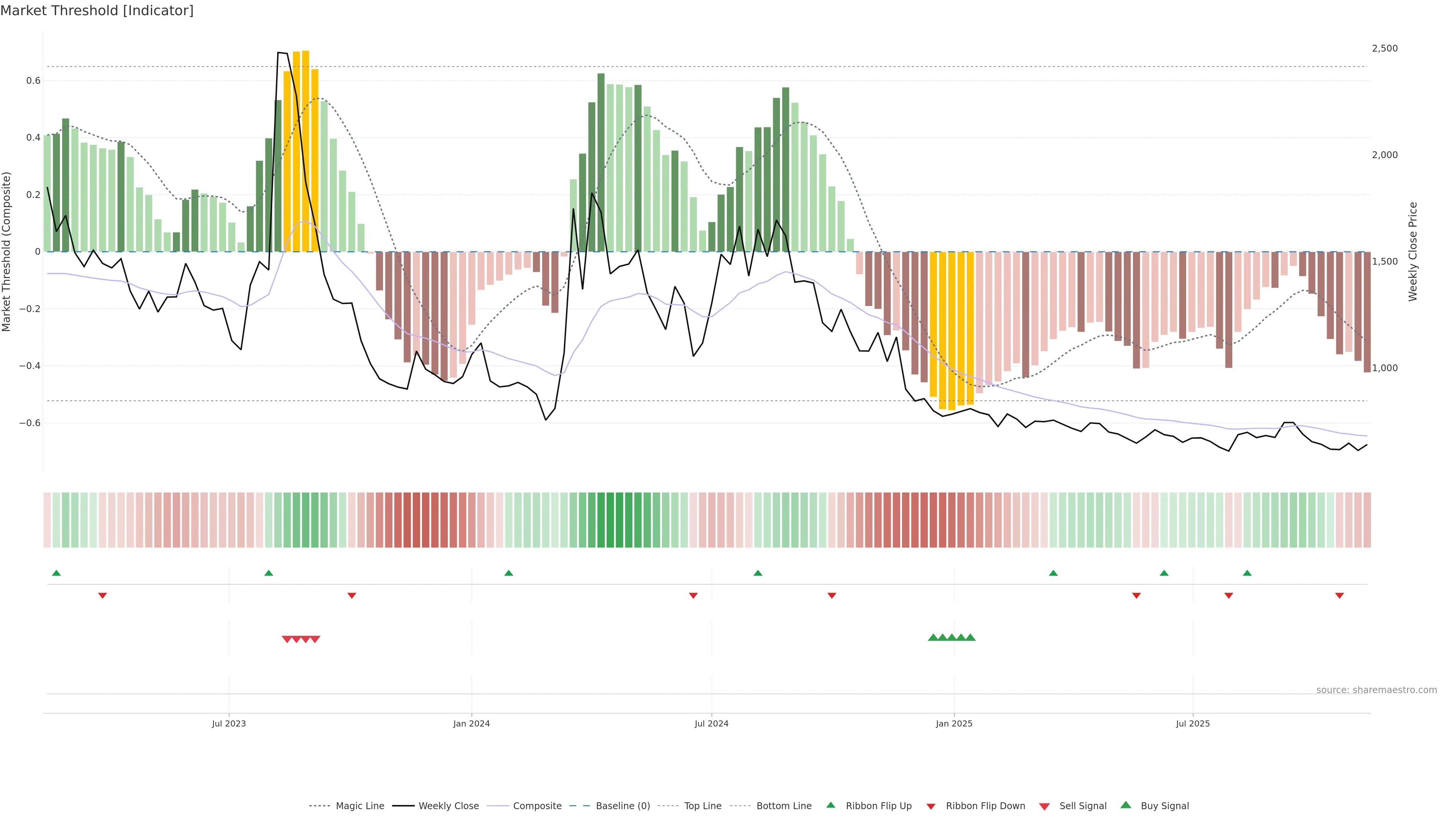Screen dimensions: 1456x819
Task: Click Ribbon Flip Down legend marker
Action: (x=931, y=806)
